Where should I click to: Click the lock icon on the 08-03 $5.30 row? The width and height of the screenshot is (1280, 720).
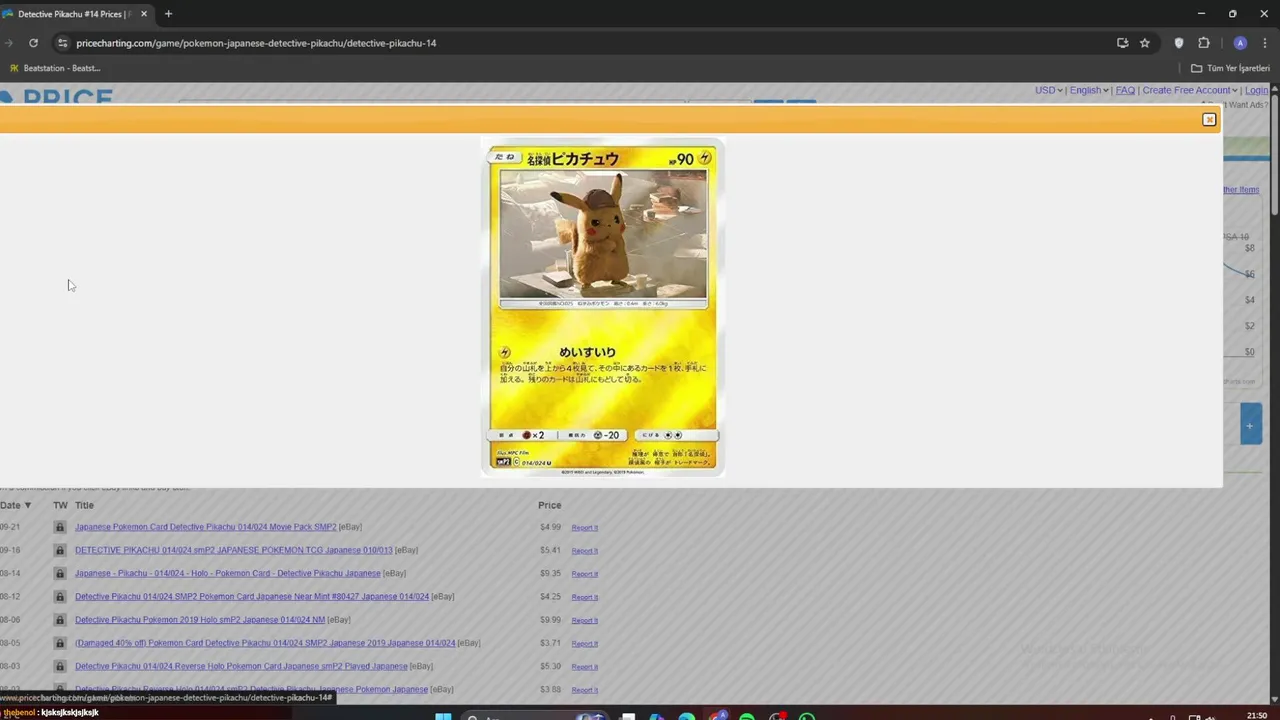click(x=60, y=666)
